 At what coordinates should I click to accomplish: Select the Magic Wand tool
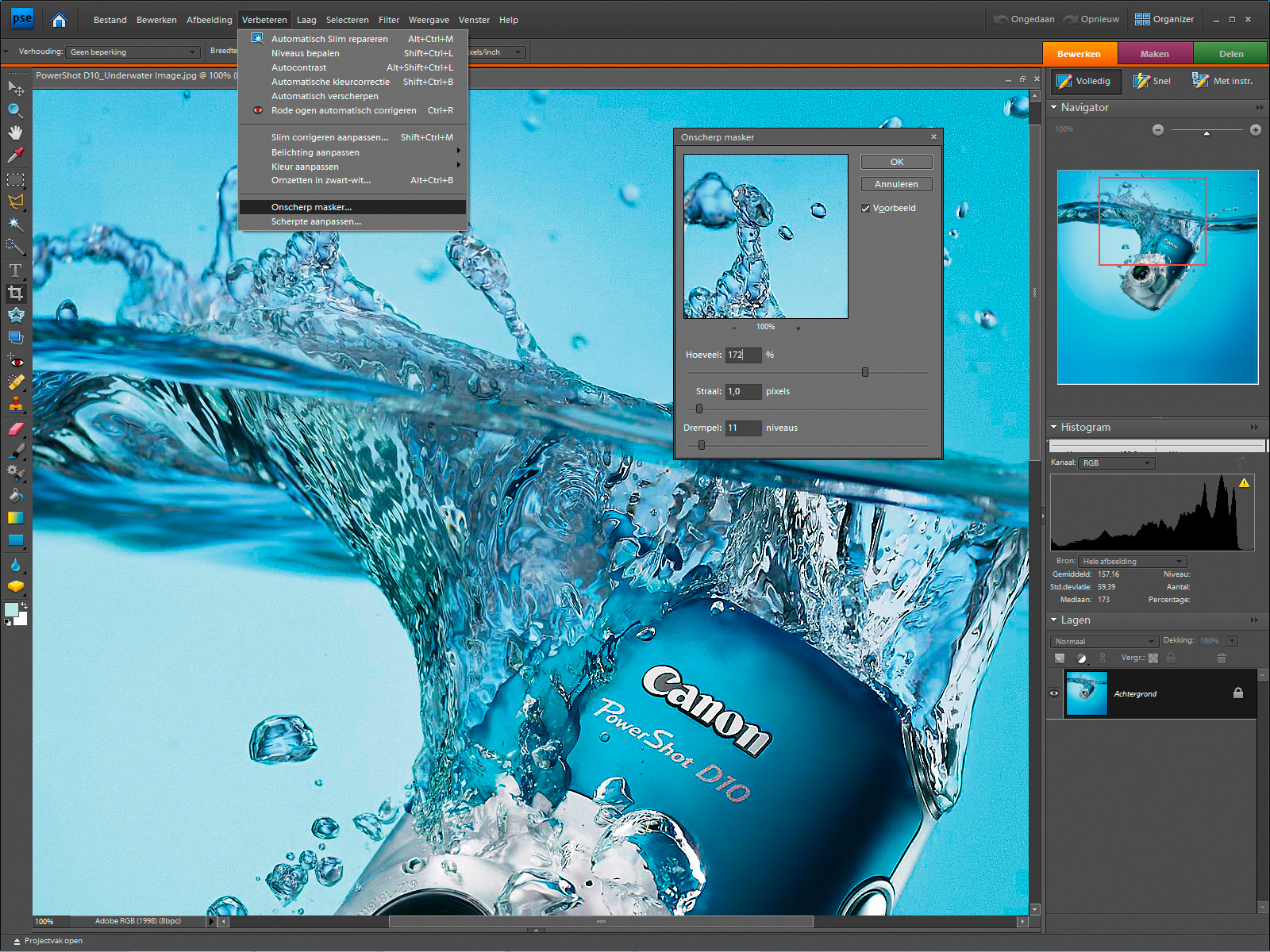(x=15, y=225)
